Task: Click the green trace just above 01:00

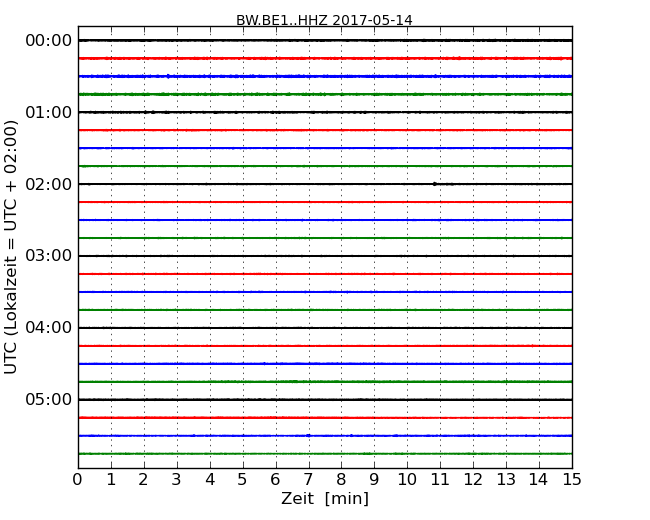Action: (325, 94)
